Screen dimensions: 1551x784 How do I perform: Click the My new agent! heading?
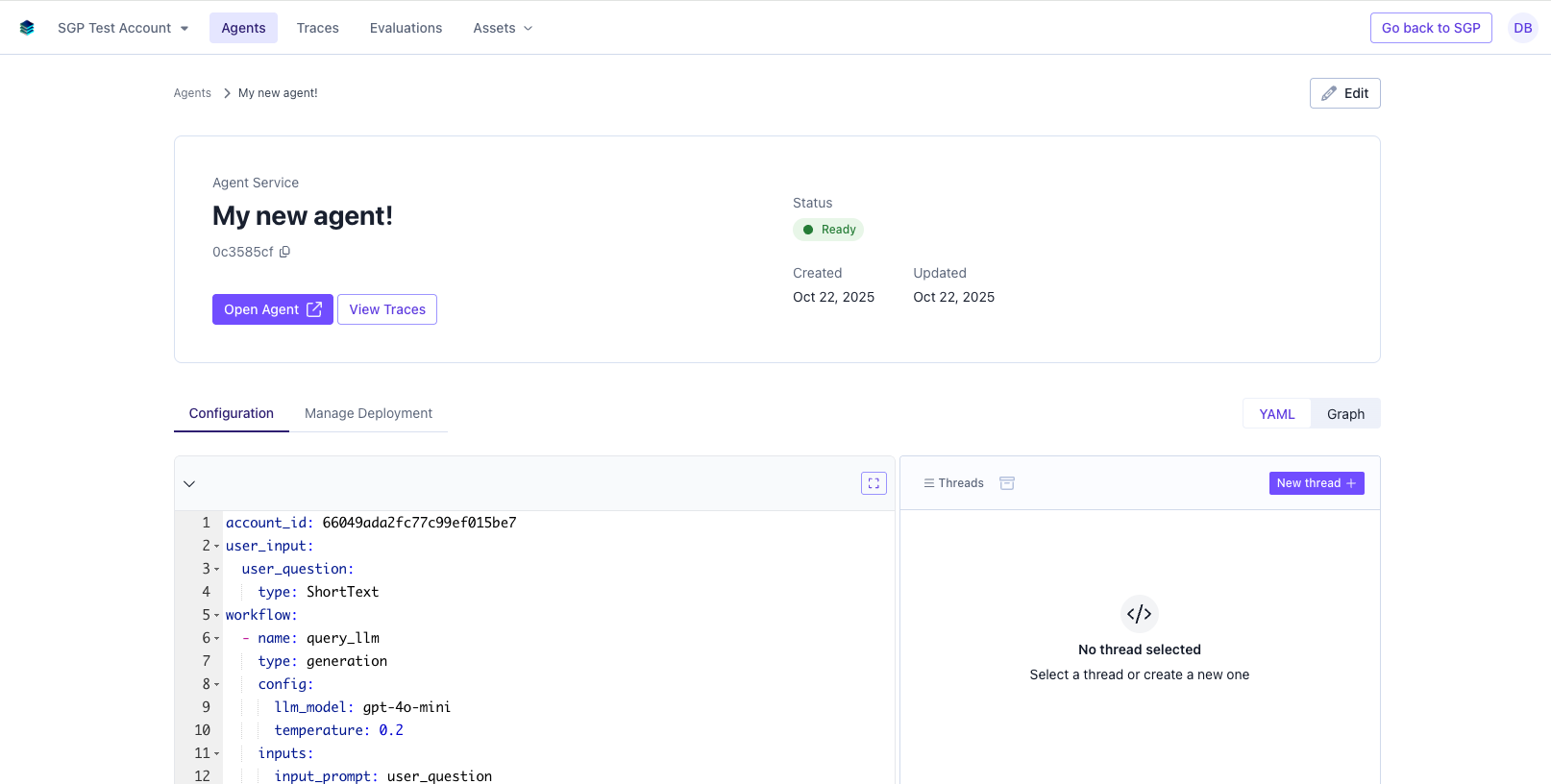pos(303,216)
